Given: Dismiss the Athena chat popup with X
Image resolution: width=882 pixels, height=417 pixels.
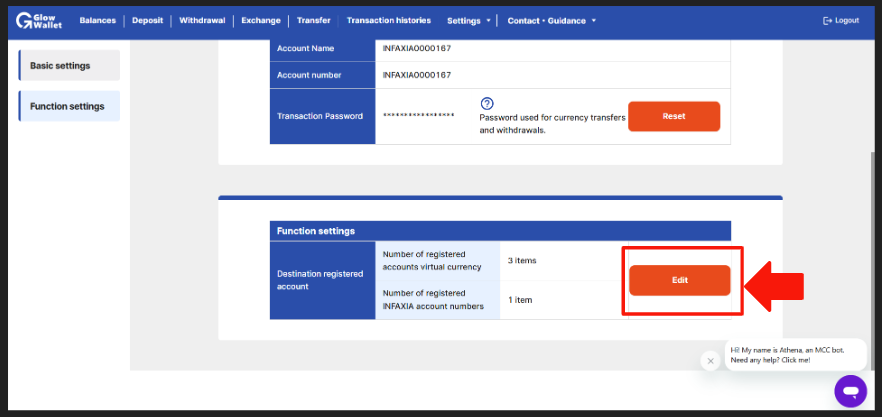Looking at the screenshot, I should 710,361.
